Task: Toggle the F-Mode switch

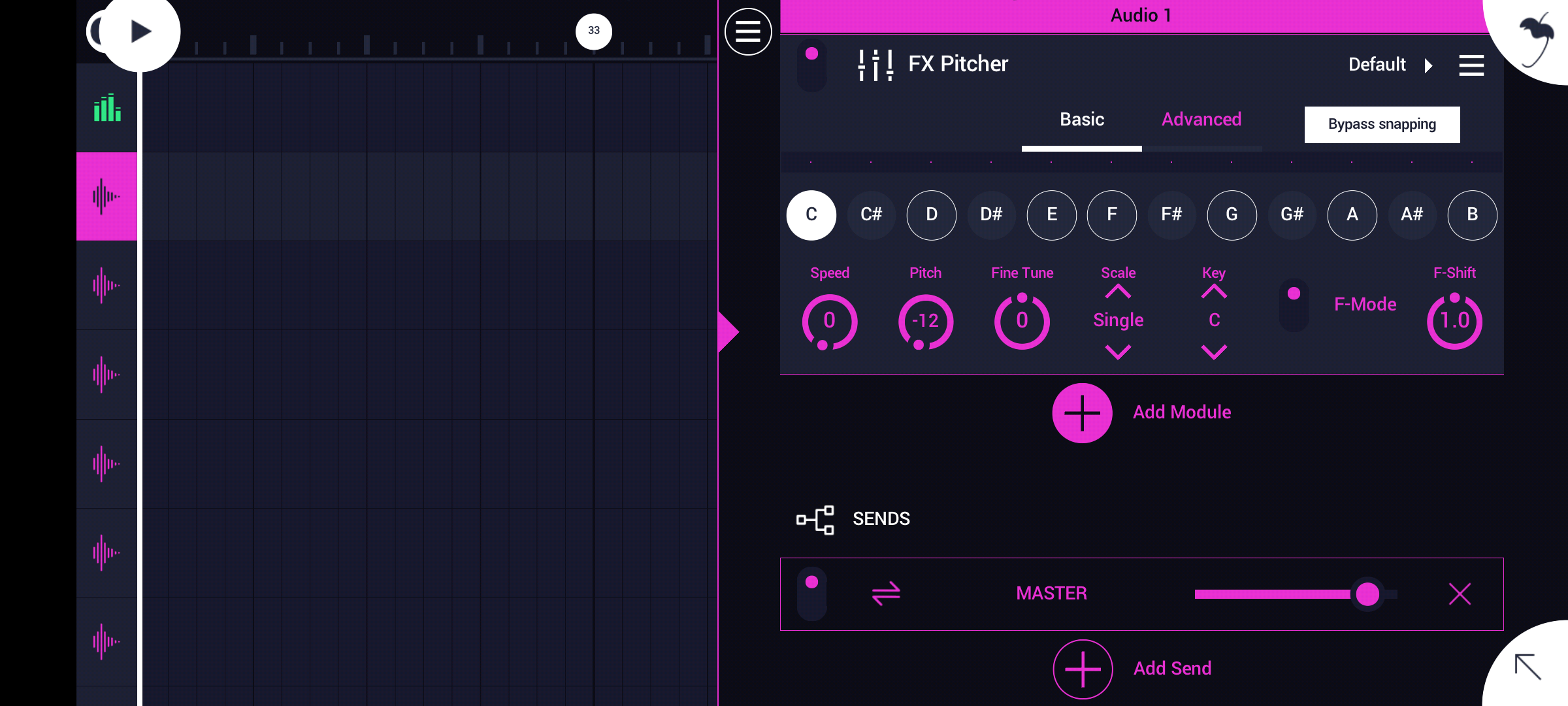Action: [1294, 305]
